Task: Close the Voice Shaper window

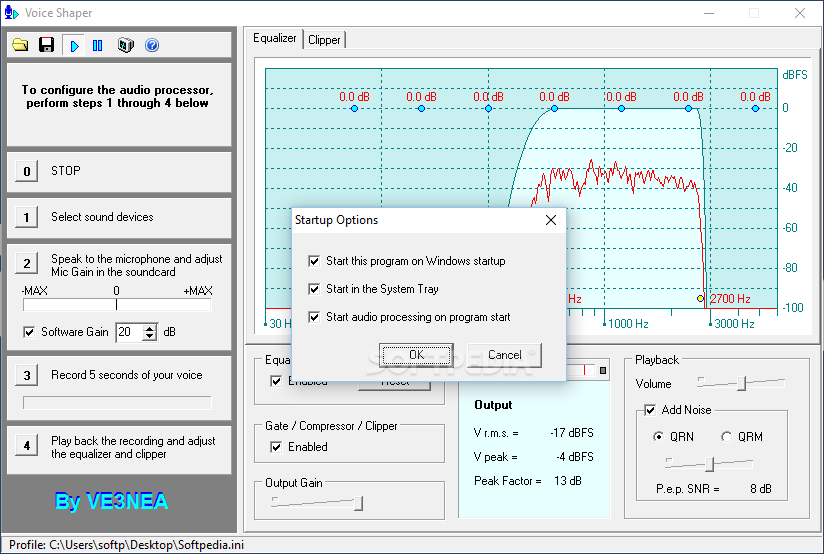Action: (800, 13)
